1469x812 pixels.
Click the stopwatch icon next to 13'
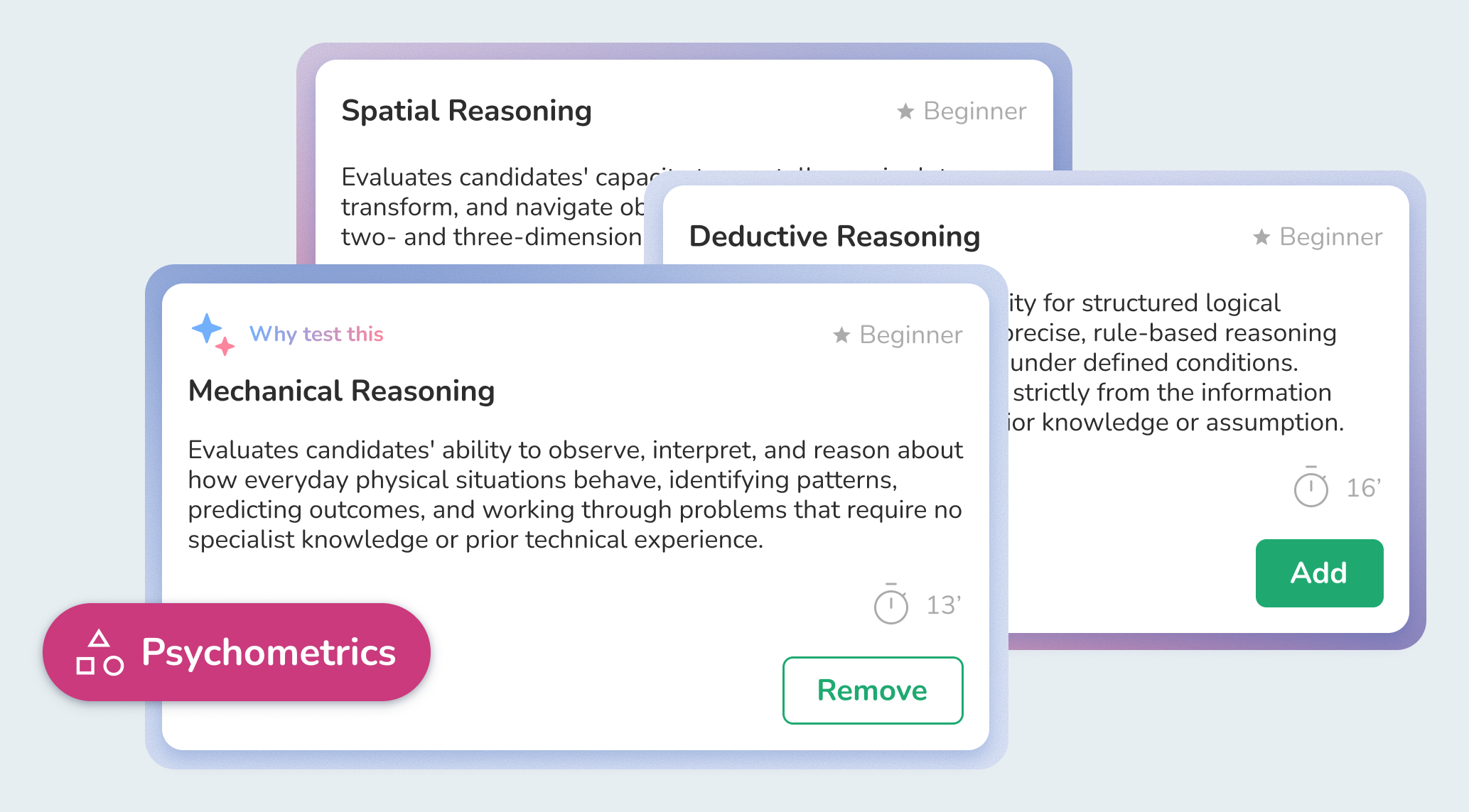point(890,605)
